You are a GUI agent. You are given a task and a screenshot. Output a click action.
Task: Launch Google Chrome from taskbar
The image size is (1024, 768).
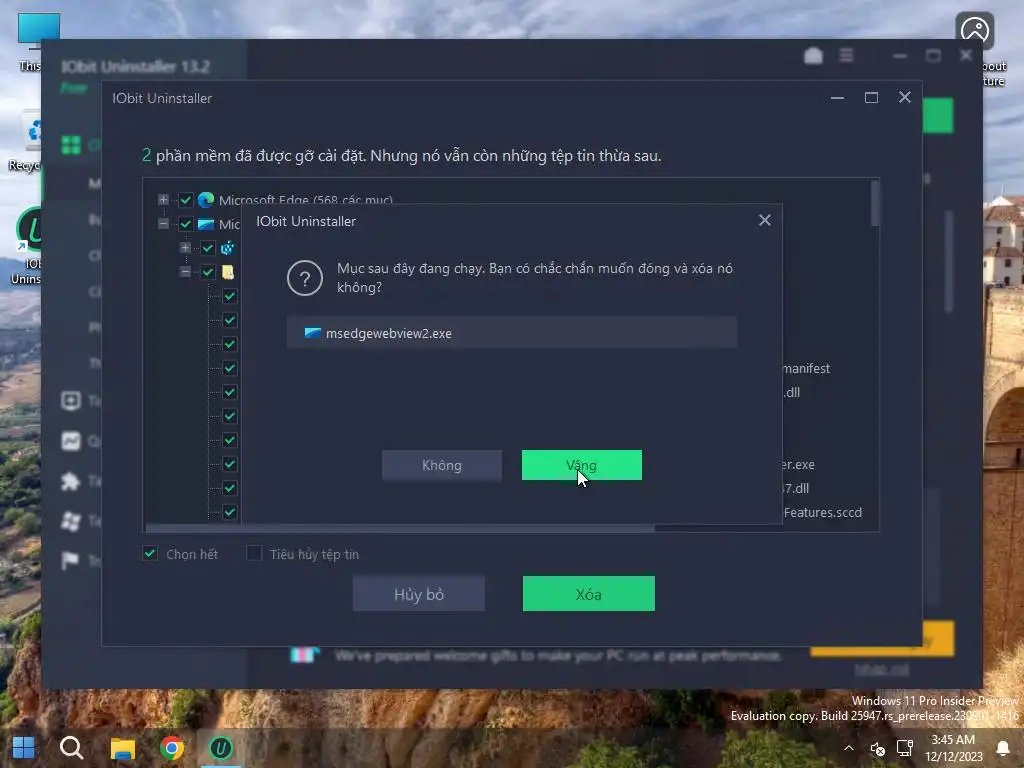[172, 748]
